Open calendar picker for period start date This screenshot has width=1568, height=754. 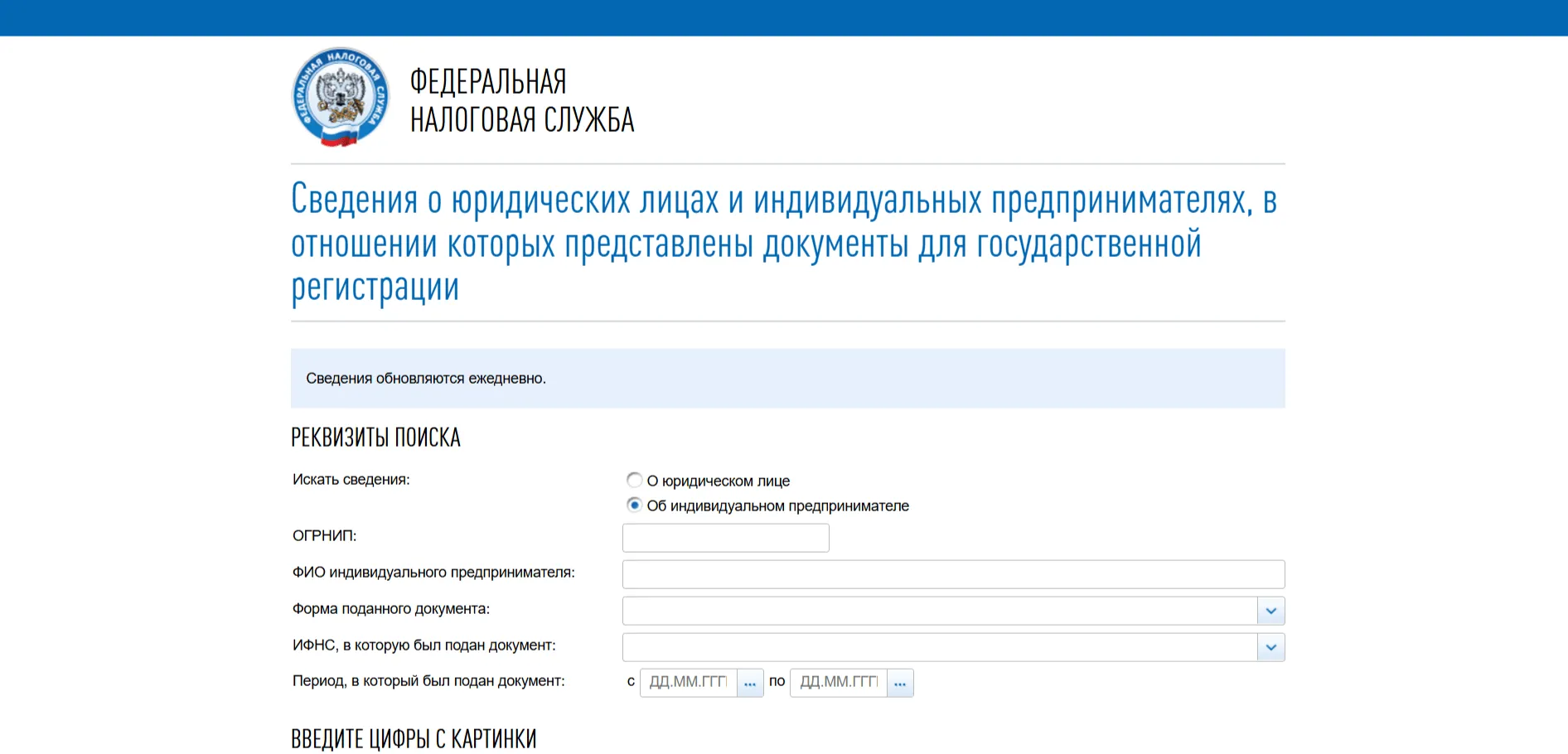750,684
